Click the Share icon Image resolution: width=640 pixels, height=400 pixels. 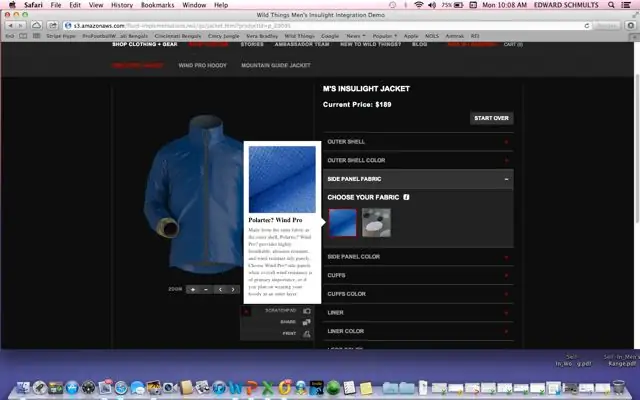[x=307, y=322]
